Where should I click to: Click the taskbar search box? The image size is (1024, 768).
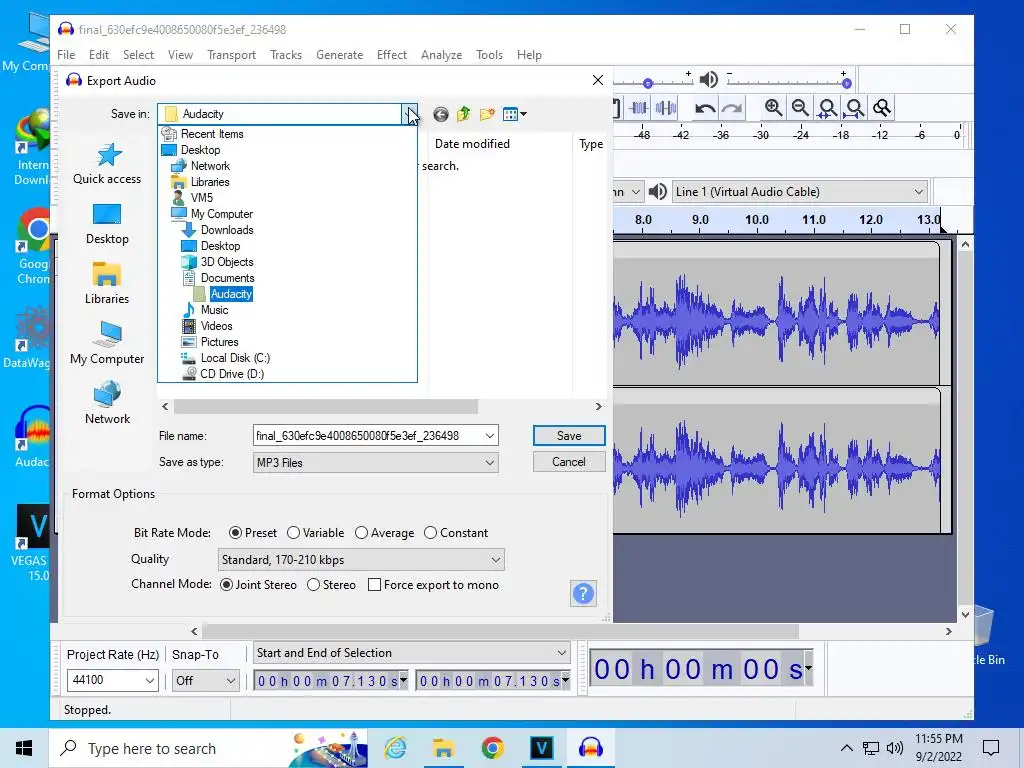[208, 748]
